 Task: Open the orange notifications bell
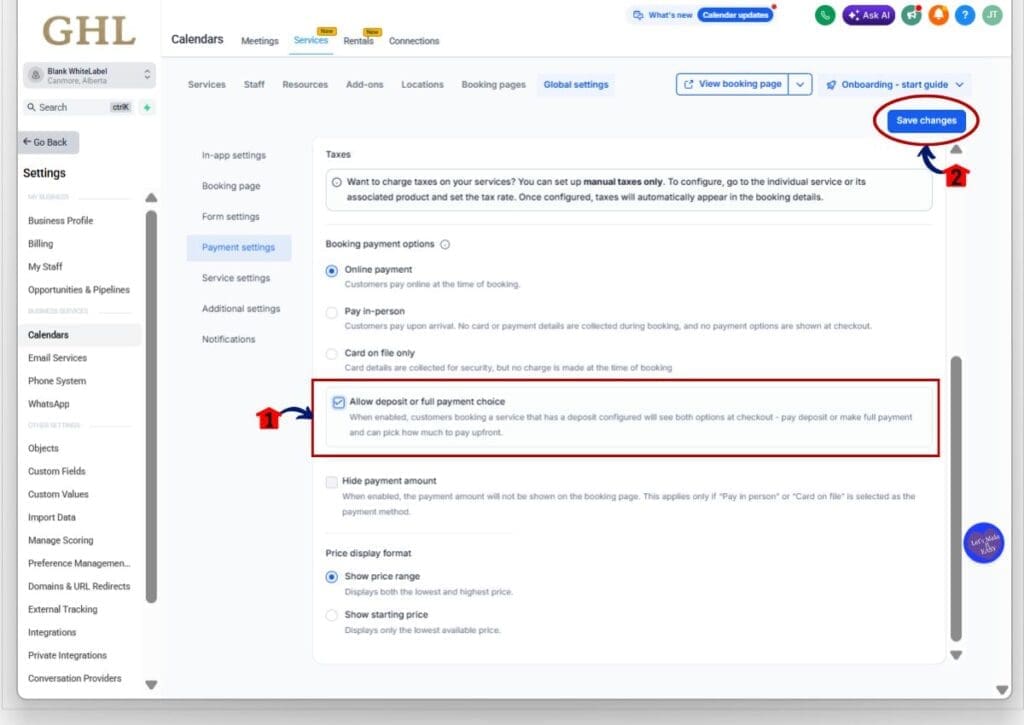(938, 15)
